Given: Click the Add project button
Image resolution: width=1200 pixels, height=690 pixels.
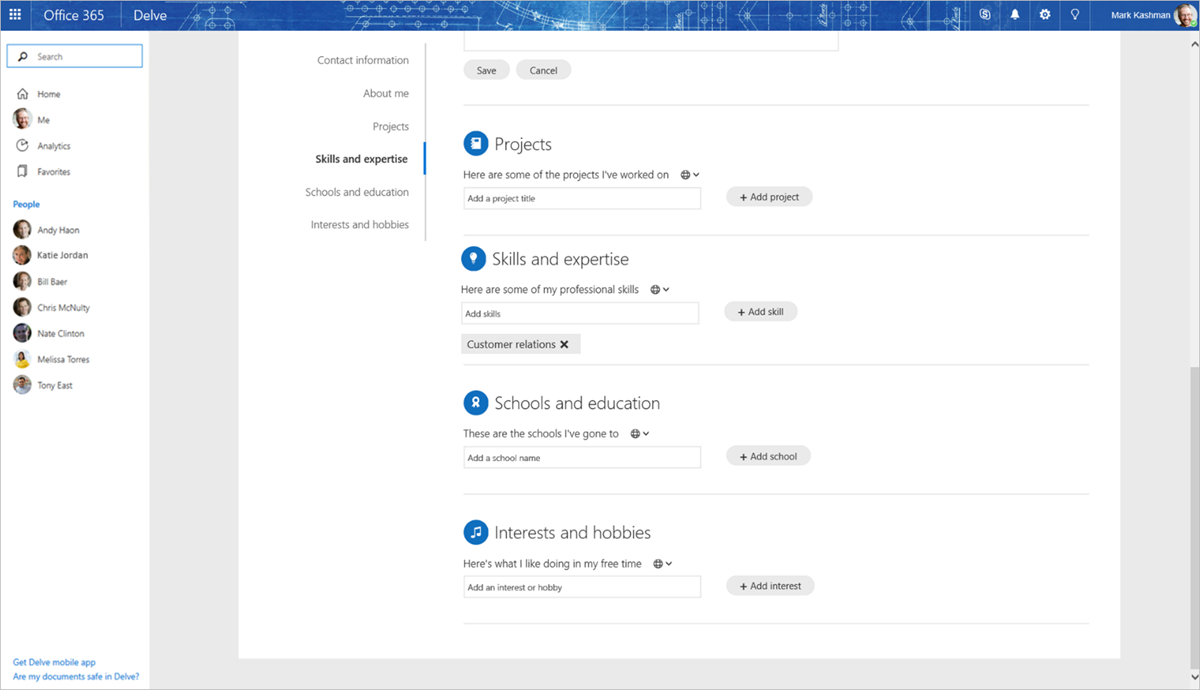Looking at the screenshot, I should pos(769,197).
